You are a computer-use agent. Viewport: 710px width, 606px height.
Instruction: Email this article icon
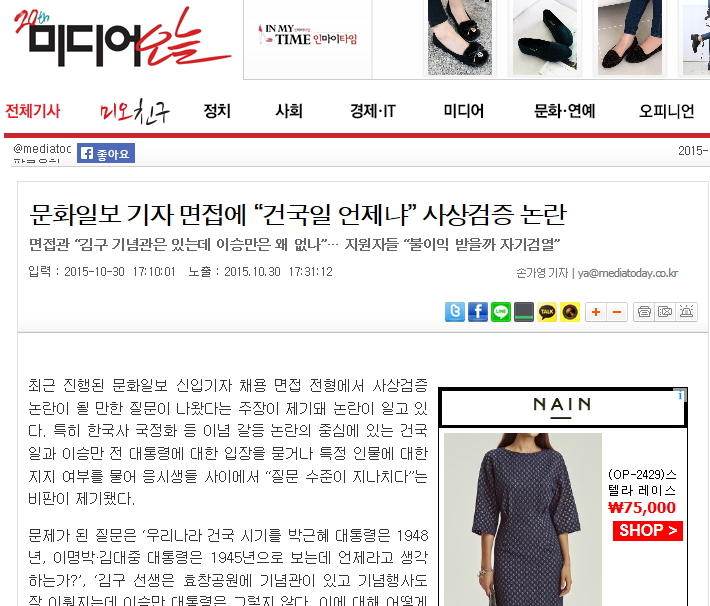[665, 312]
